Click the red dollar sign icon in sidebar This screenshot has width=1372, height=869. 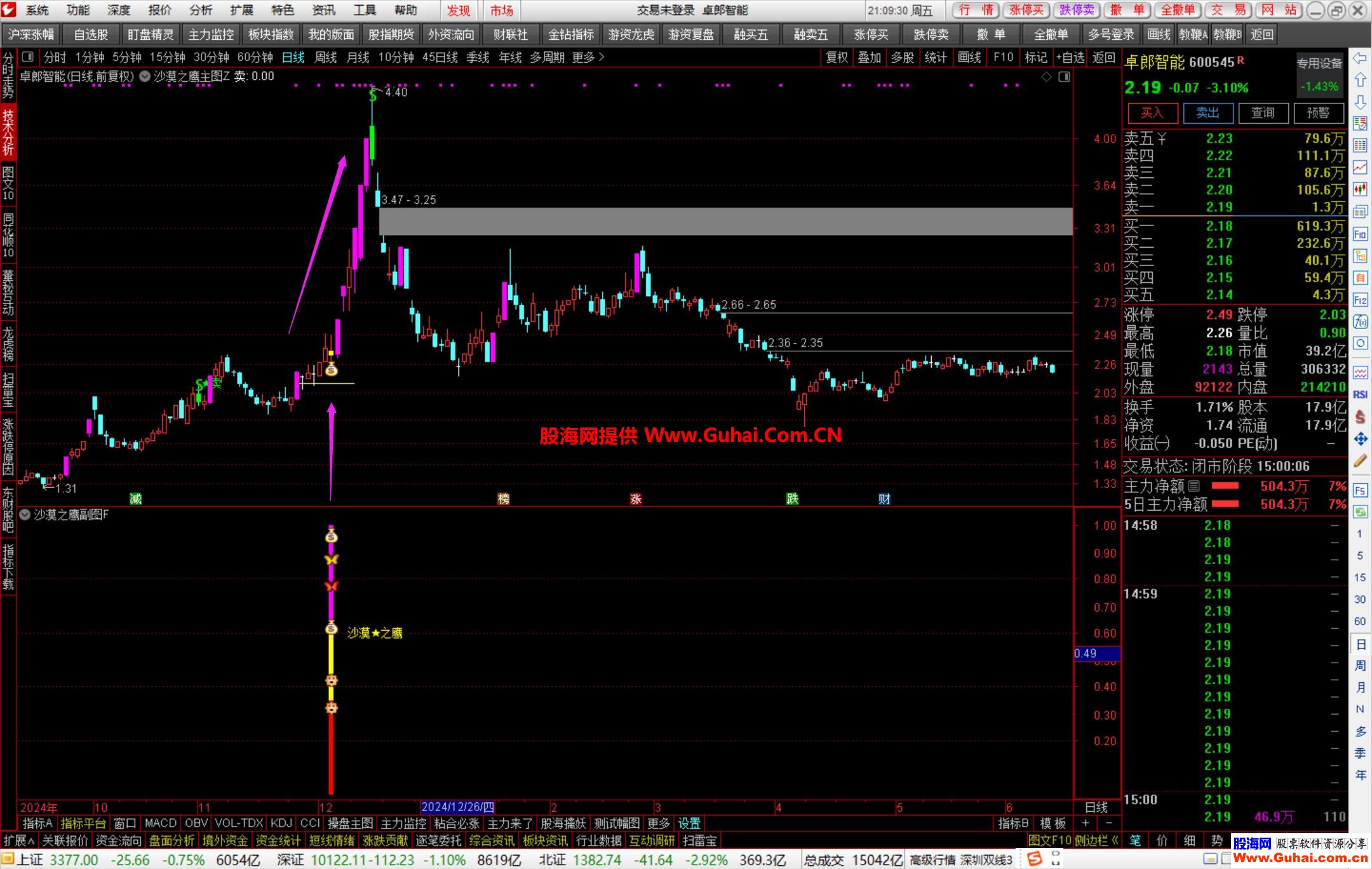tap(1359, 417)
